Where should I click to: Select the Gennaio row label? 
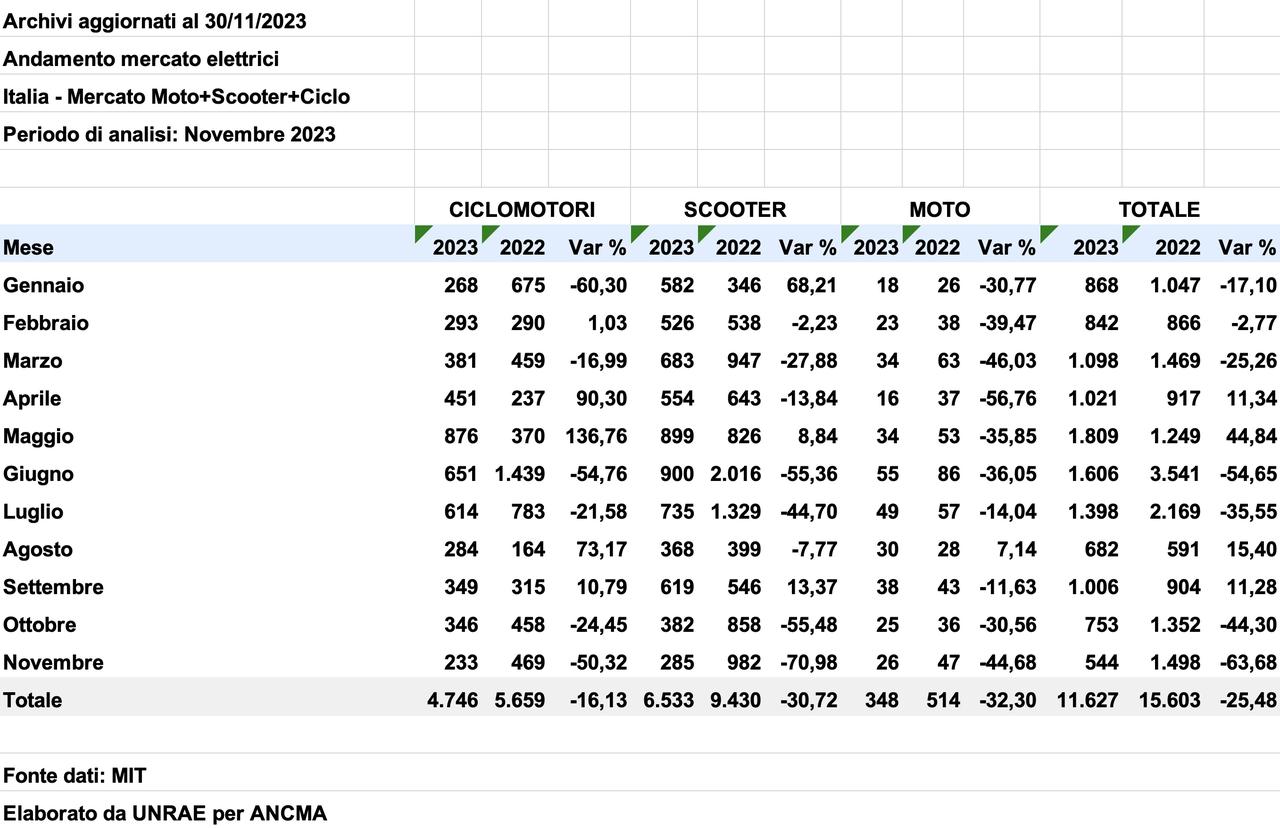(x=44, y=286)
